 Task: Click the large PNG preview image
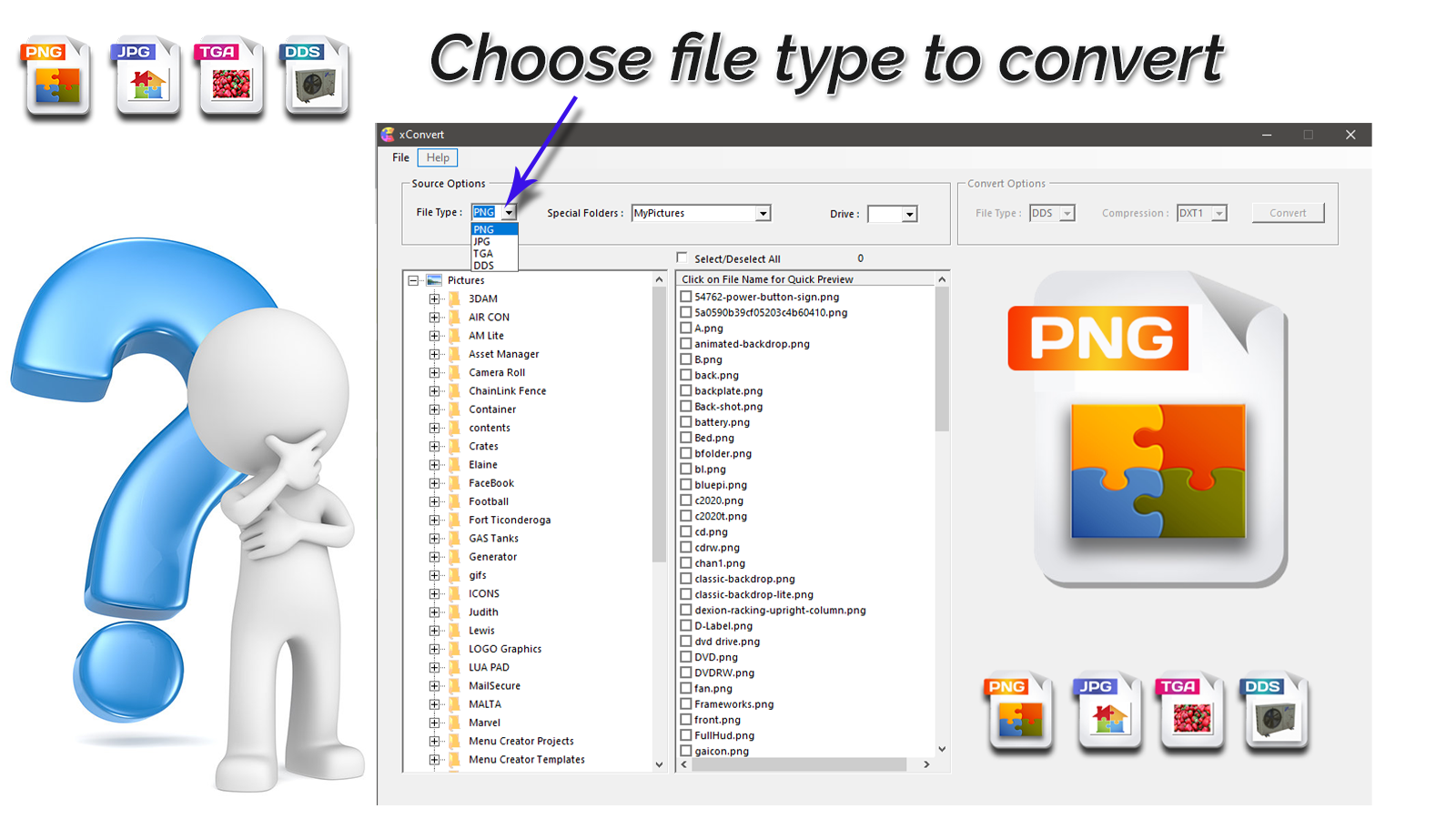tap(1148, 429)
